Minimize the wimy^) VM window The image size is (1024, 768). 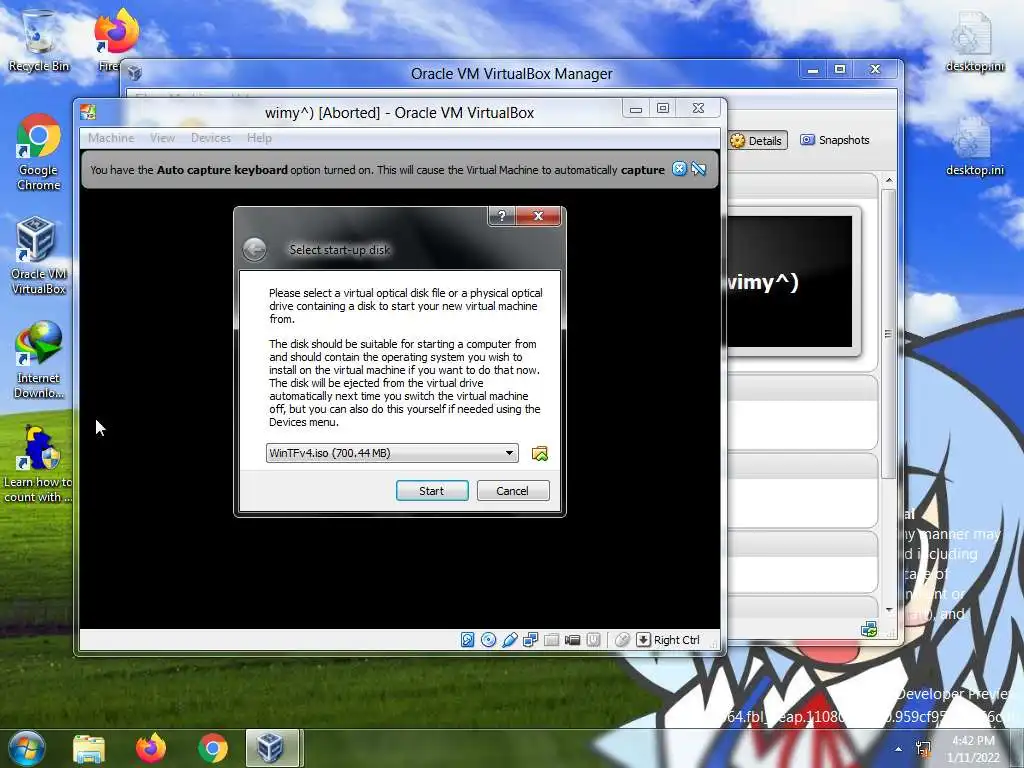635,109
